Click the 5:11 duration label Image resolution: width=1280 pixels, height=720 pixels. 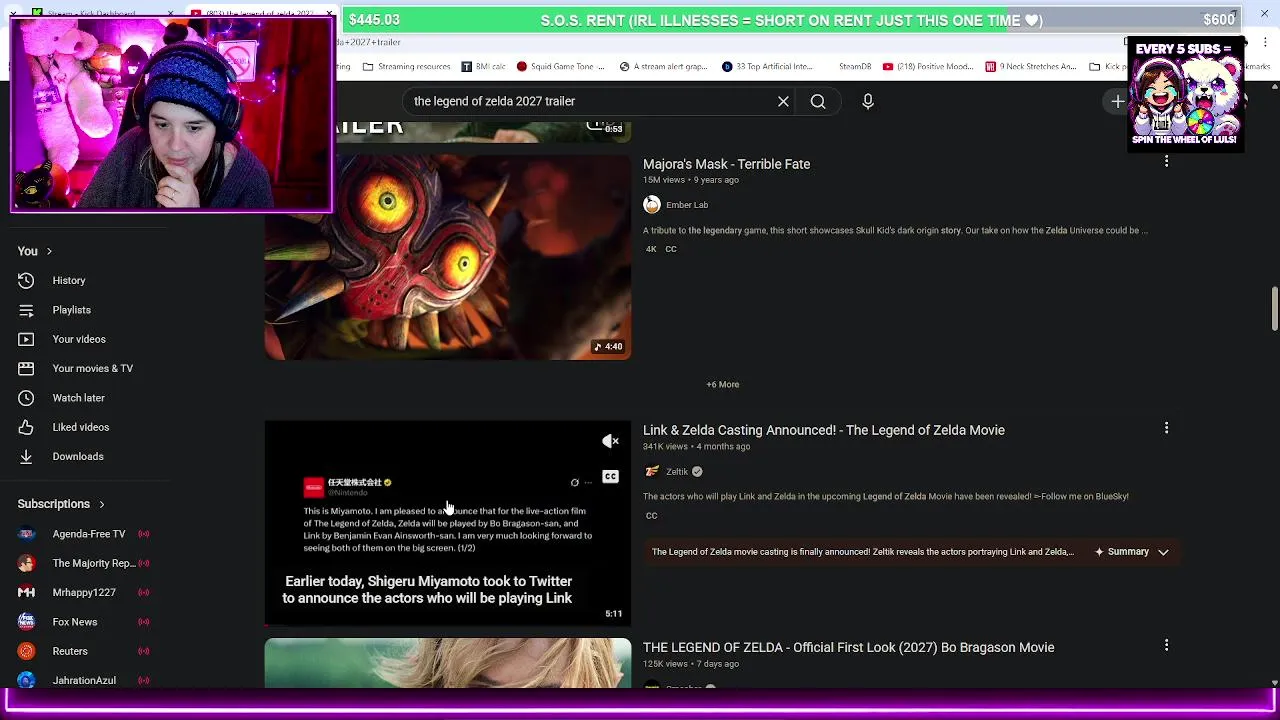click(613, 613)
